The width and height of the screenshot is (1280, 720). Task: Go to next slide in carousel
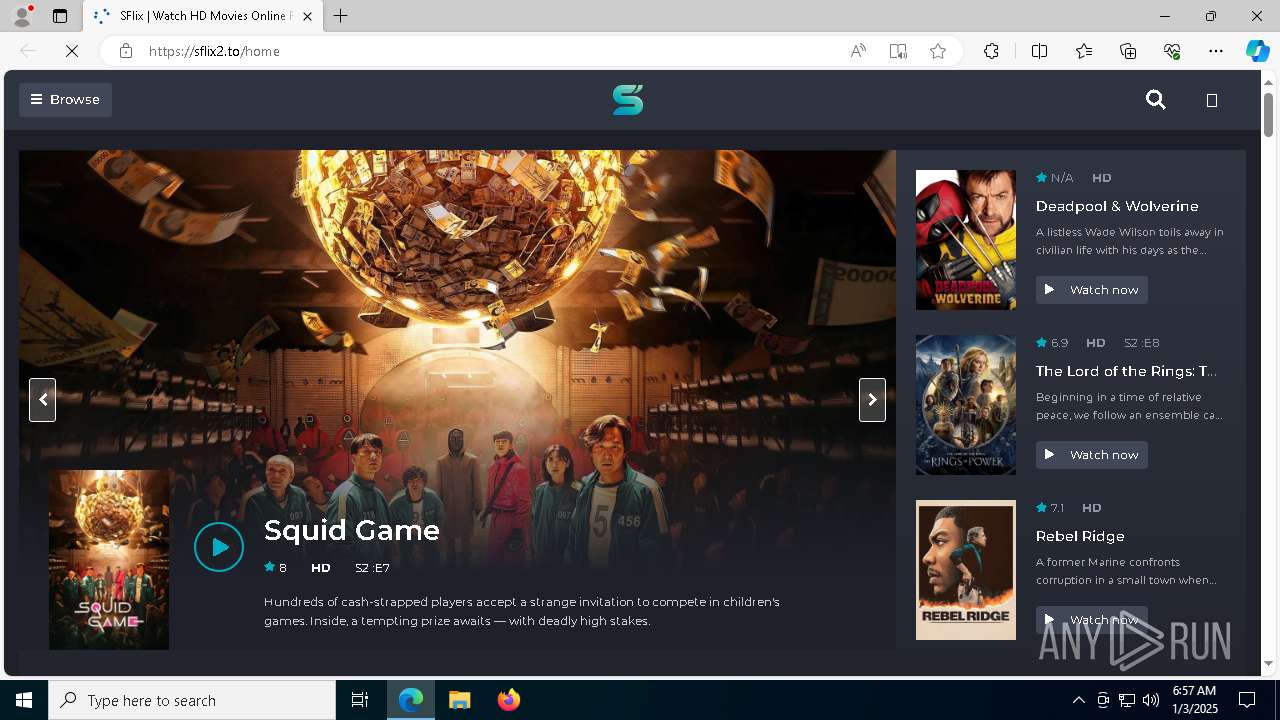click(x=872, y=400)
